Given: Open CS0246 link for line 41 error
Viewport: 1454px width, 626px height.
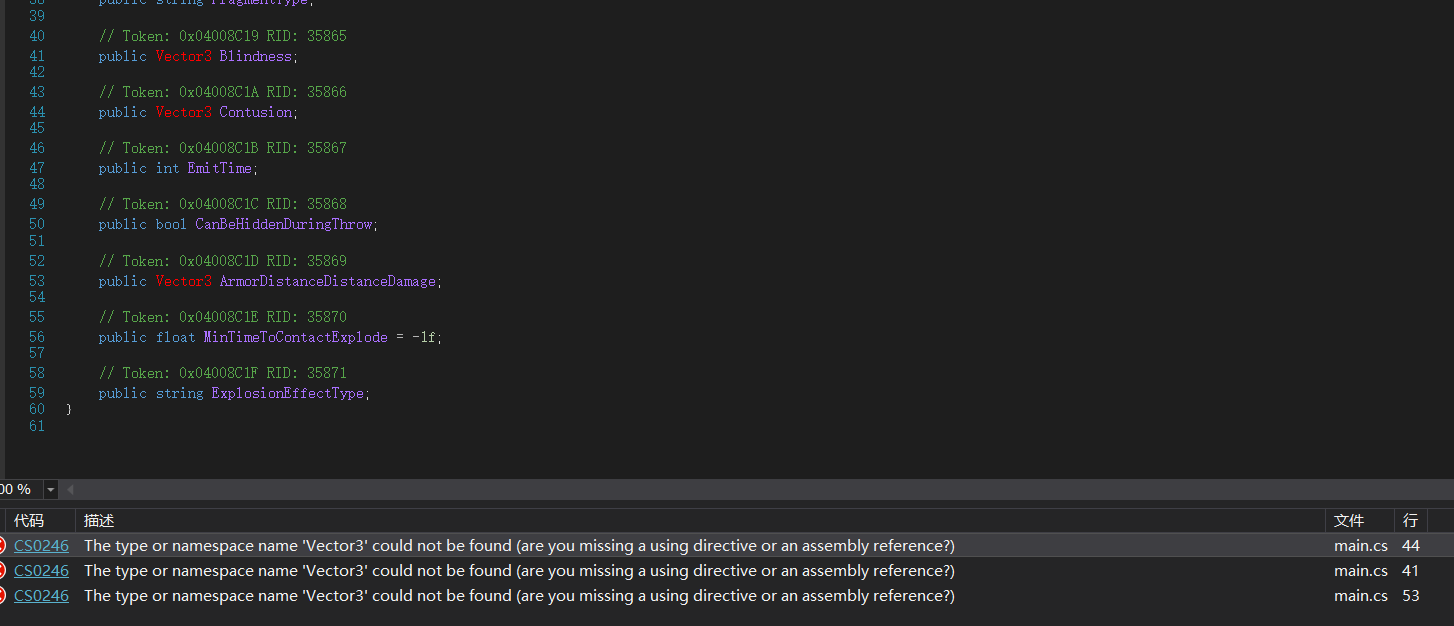Looking at the screenshot, I should 41,570.
